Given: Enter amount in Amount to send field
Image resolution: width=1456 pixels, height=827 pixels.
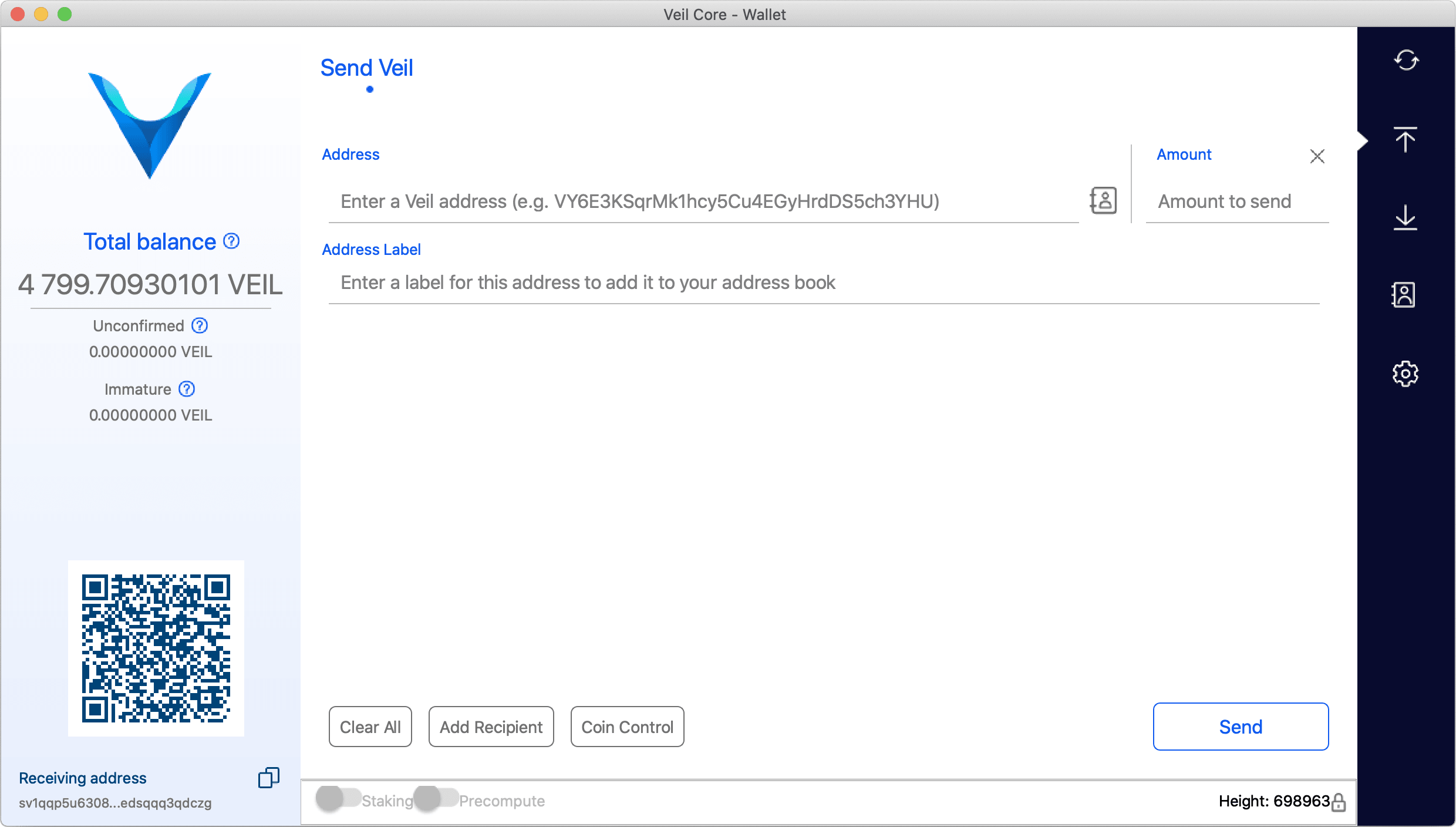Looking at the screenshot, I should [x=1240, y=201].
